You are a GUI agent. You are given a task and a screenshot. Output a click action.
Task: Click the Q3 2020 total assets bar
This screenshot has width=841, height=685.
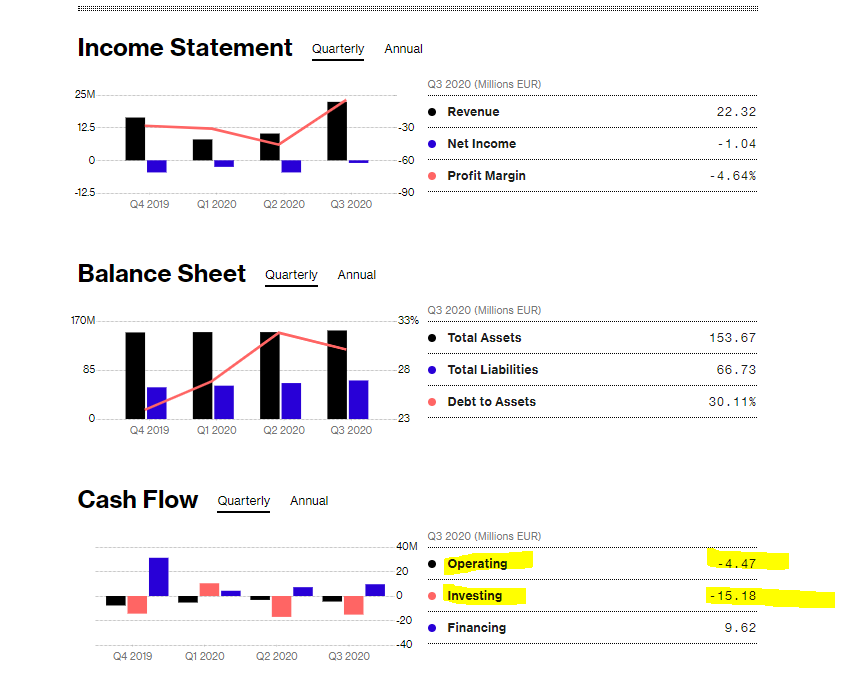coord(337,374)
